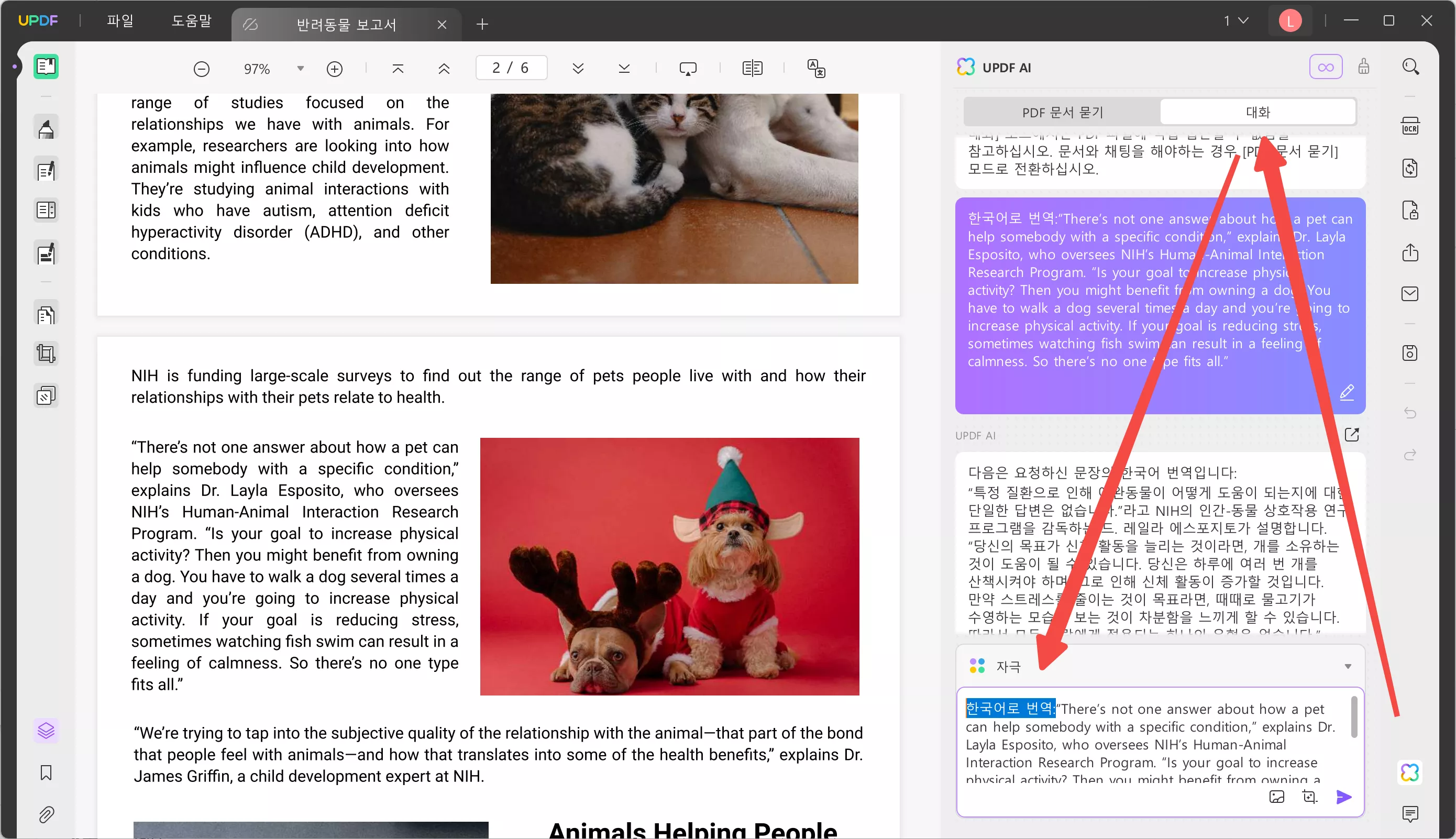The image size is (1456, 839).
Task: Click the zoom in plus button
Action: coord(334,69)
